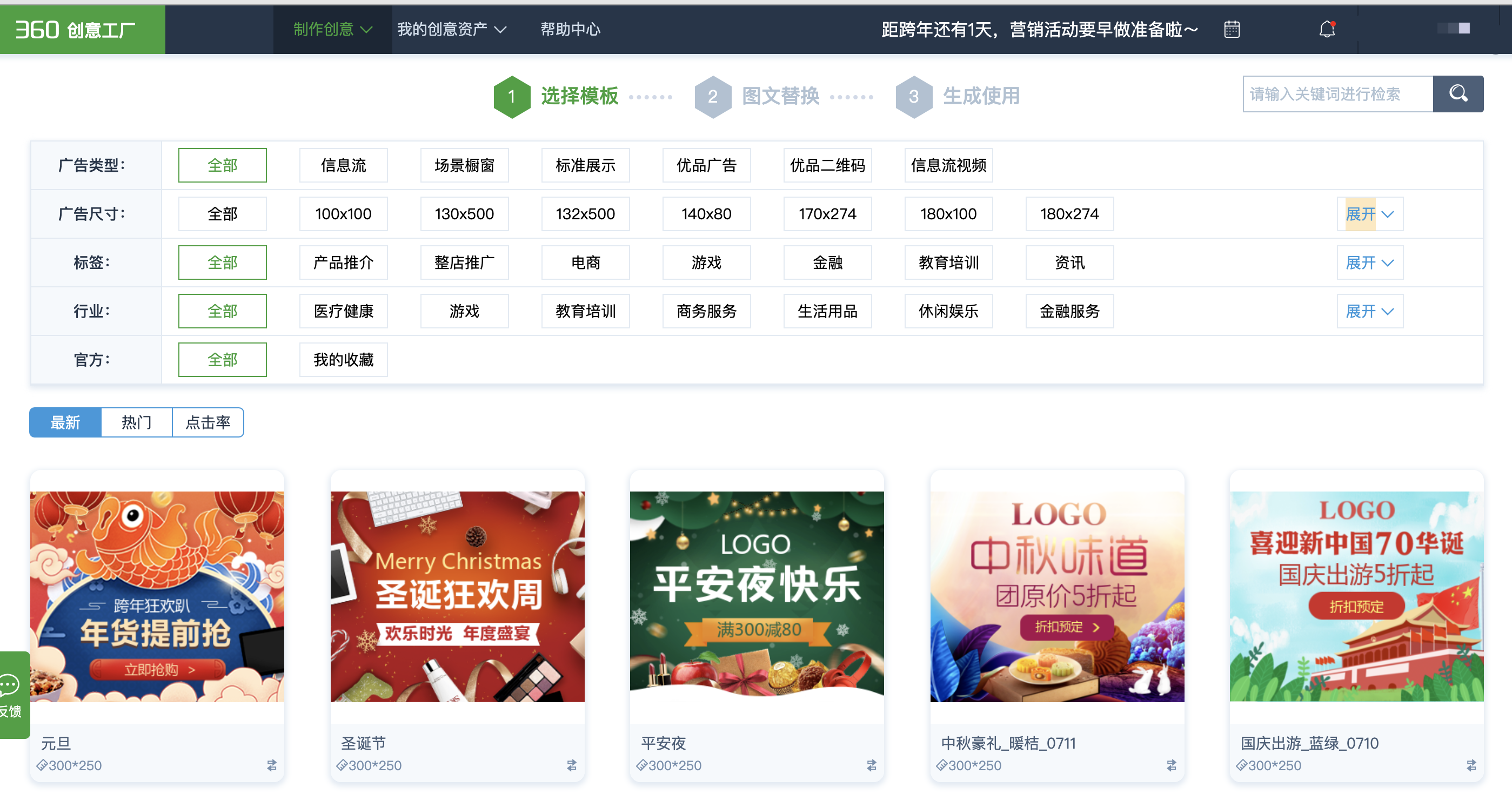This screenshot has height=794, width=1512.
Task: Open the 我的创意资产 dropdown menu
Action: point(451,29)
